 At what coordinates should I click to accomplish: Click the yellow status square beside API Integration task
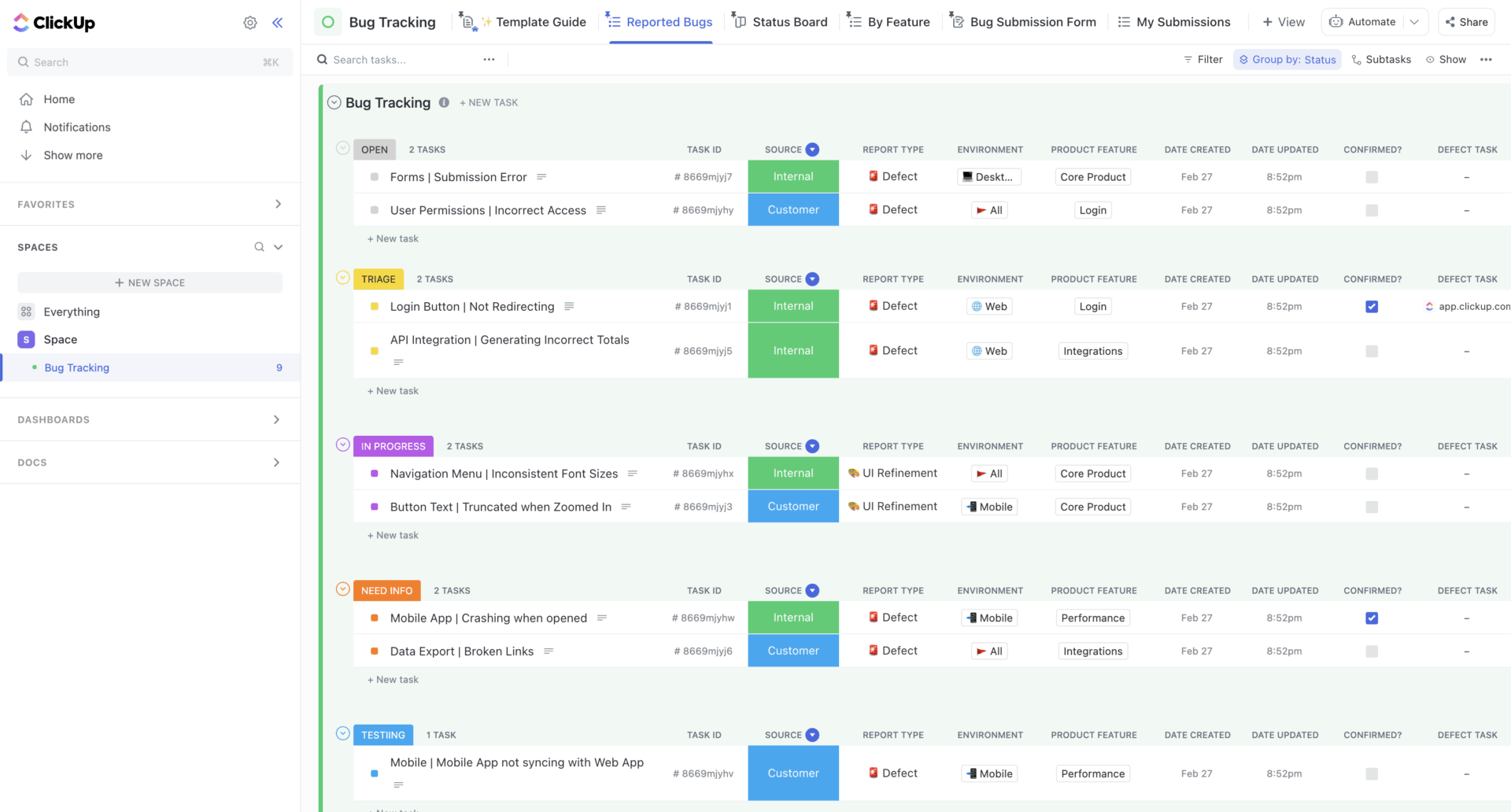pos(374,351)
